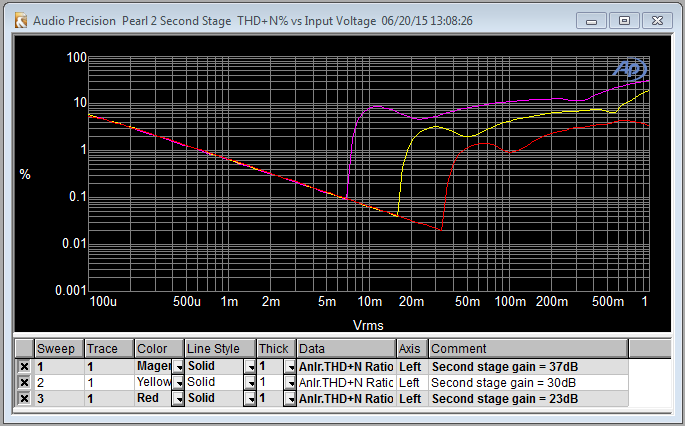Click the Trace column header
Viewport: 685px width, 426px height.
(109, 349)
